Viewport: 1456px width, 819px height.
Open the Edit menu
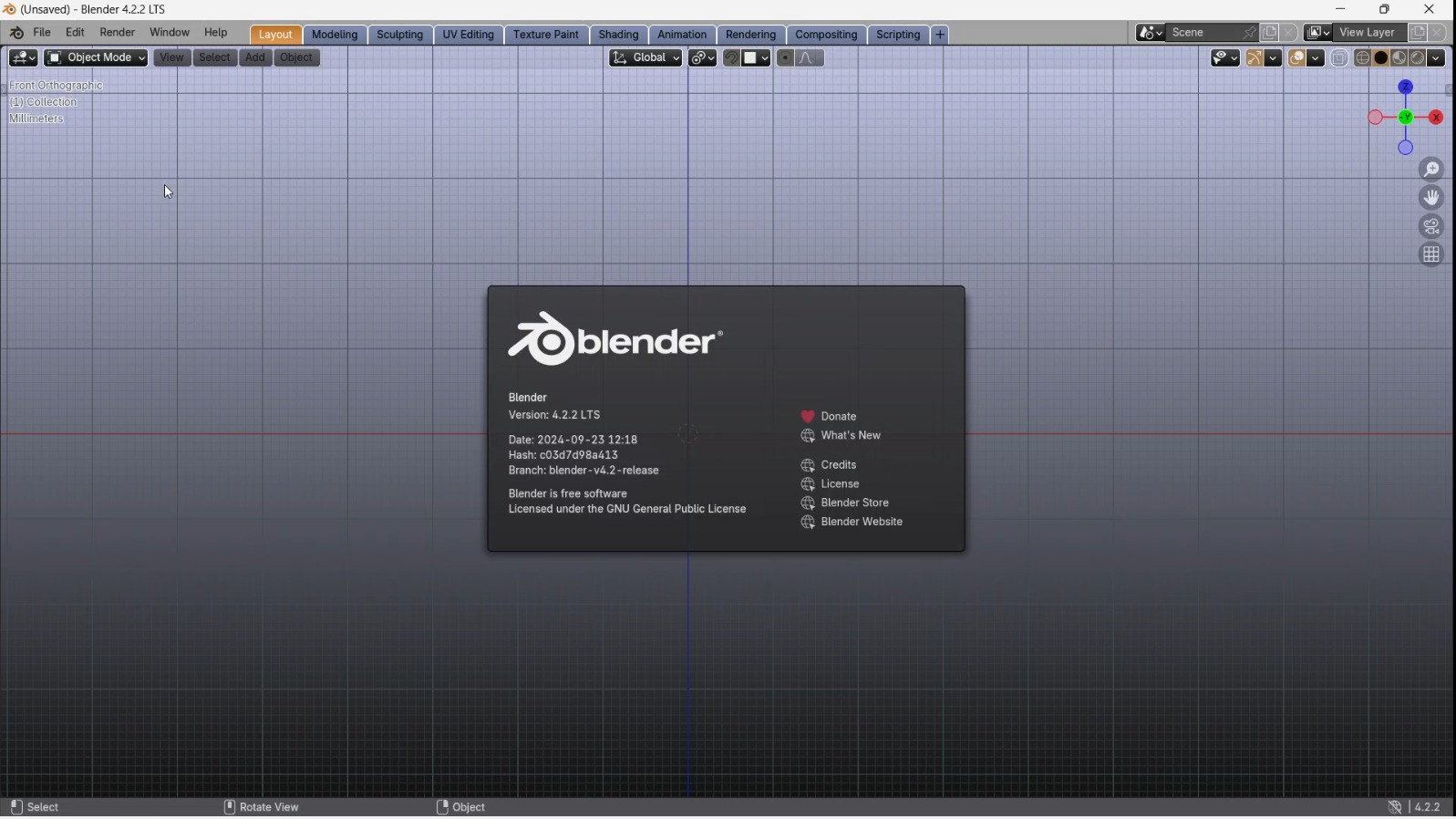pyautogui.click(x=76, y=33)
